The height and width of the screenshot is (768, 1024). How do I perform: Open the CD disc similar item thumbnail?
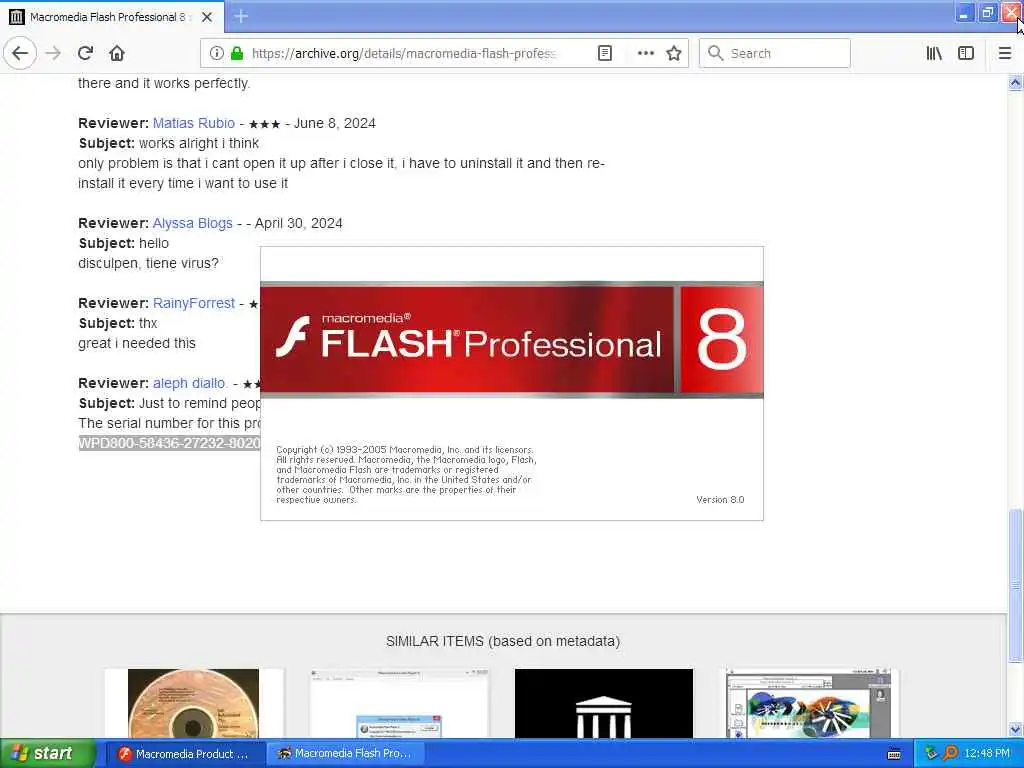tap(193, 703)
